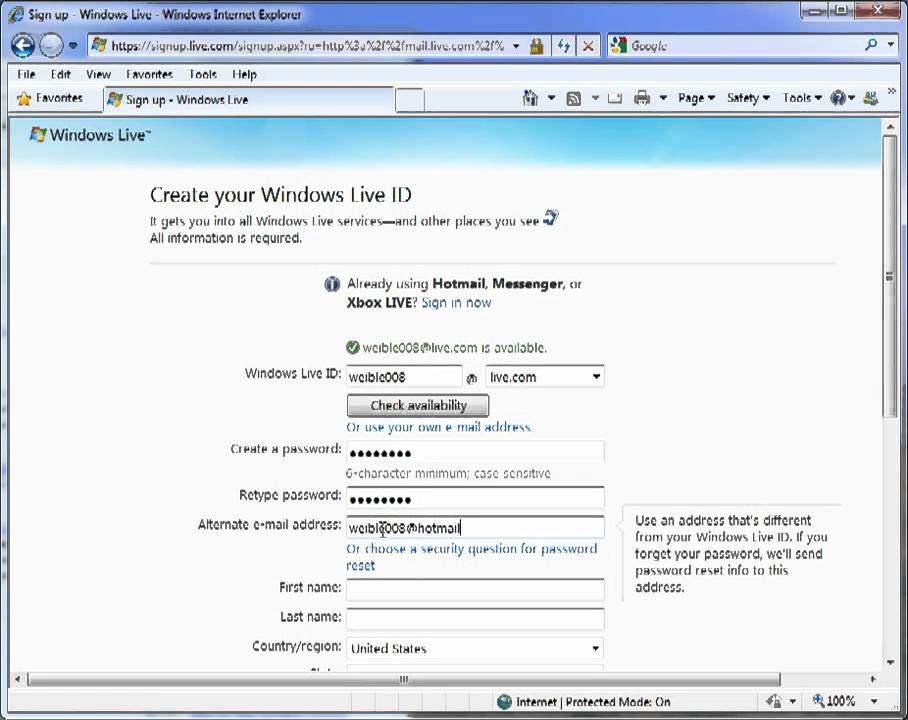This screenshot has height=720, width=908.
Task: Open recent pages dropdown beside Forward button
Action: 73,45
